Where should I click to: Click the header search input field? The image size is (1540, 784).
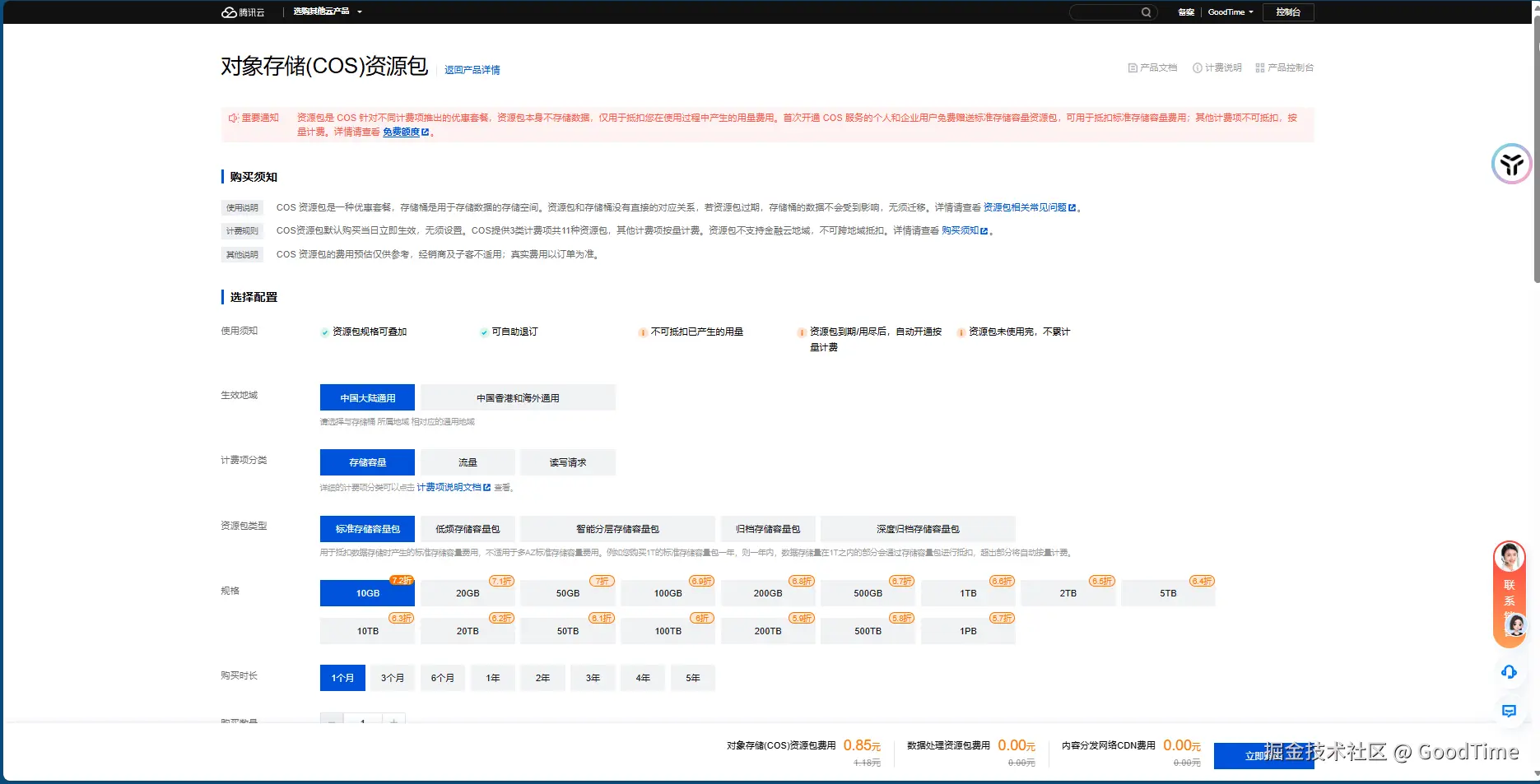coord(1105,12)
